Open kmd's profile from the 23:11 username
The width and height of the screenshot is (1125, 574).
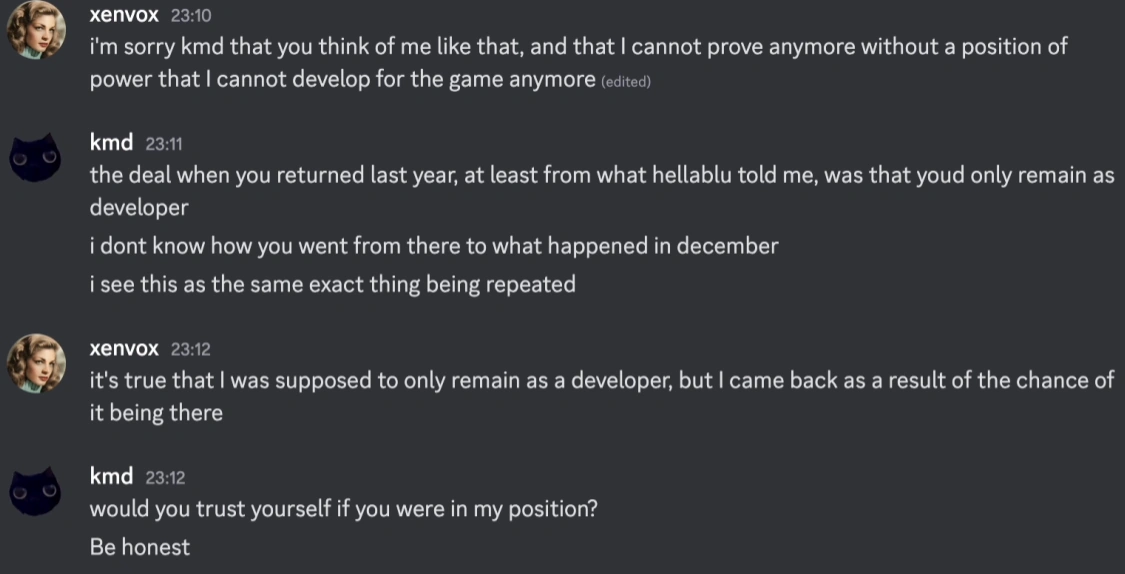point(111,143)
